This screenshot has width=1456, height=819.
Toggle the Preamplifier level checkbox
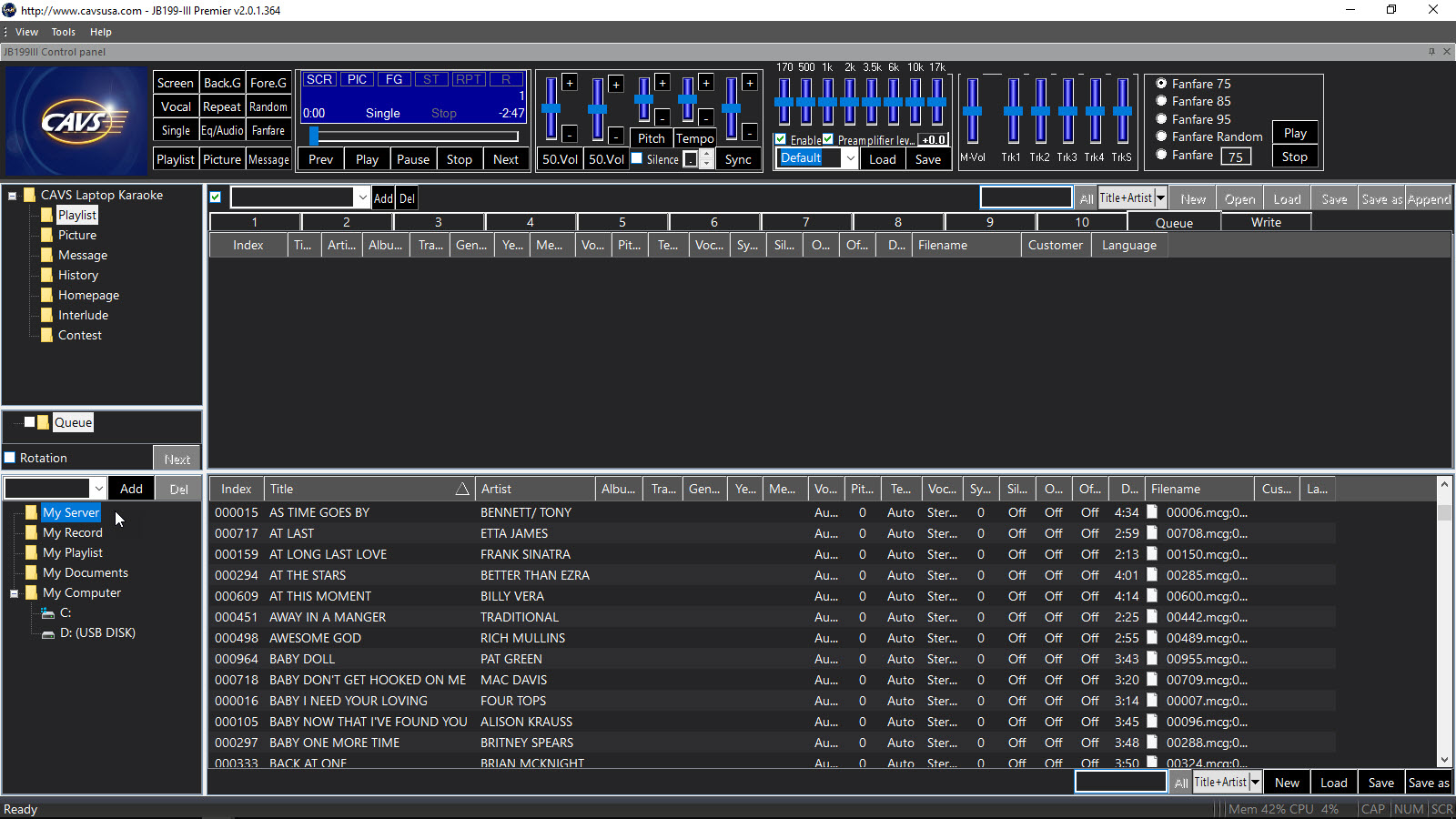pos(828,139)
